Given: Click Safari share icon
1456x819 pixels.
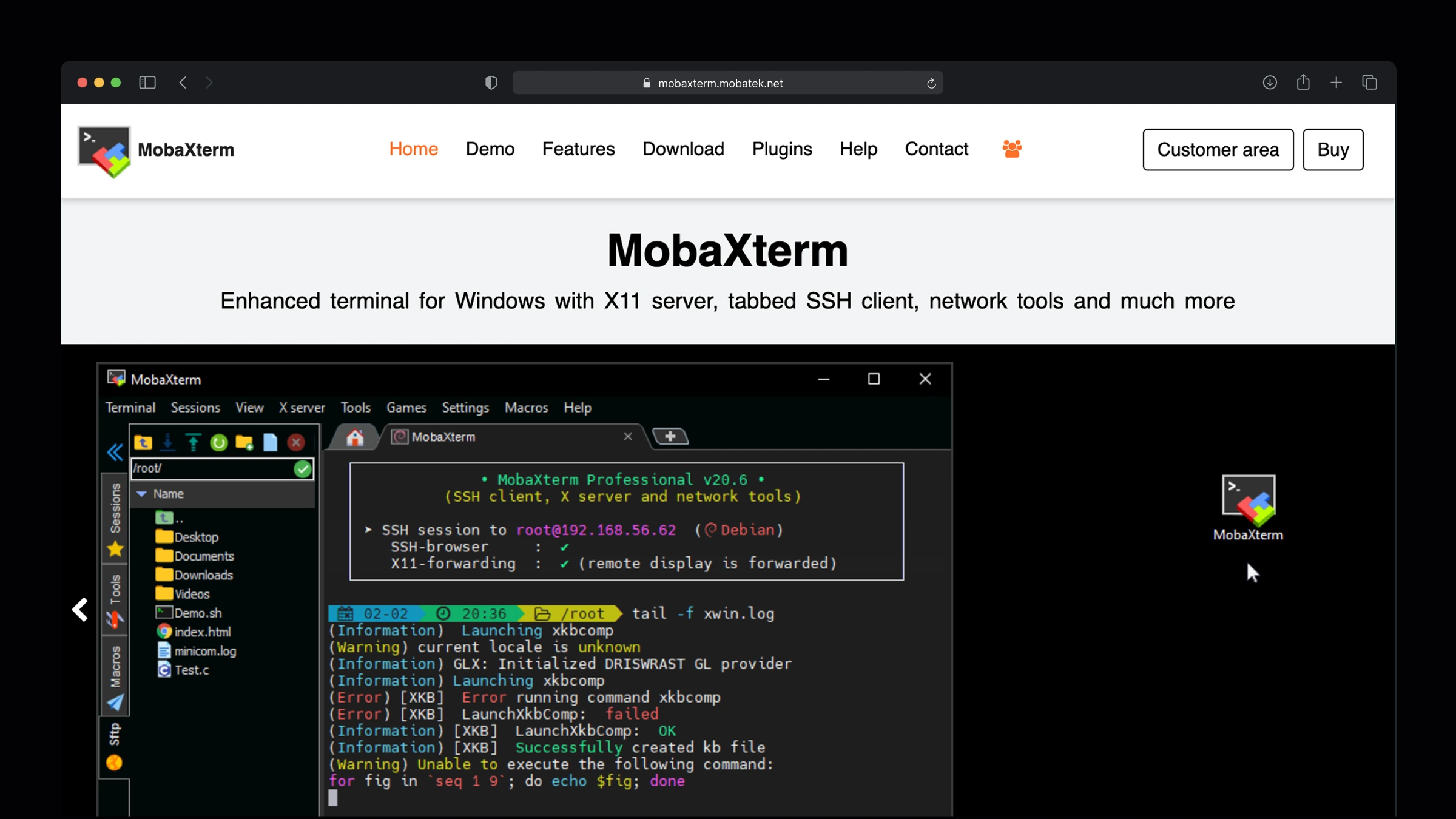Looking at the screenshot, I should 1303,82.
